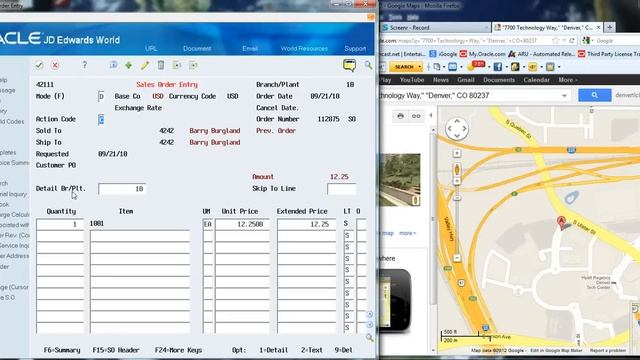Click the trash can delete icon
Image resolution: width=640 pixels, height=360 pixels.
(x=161, y=65)
